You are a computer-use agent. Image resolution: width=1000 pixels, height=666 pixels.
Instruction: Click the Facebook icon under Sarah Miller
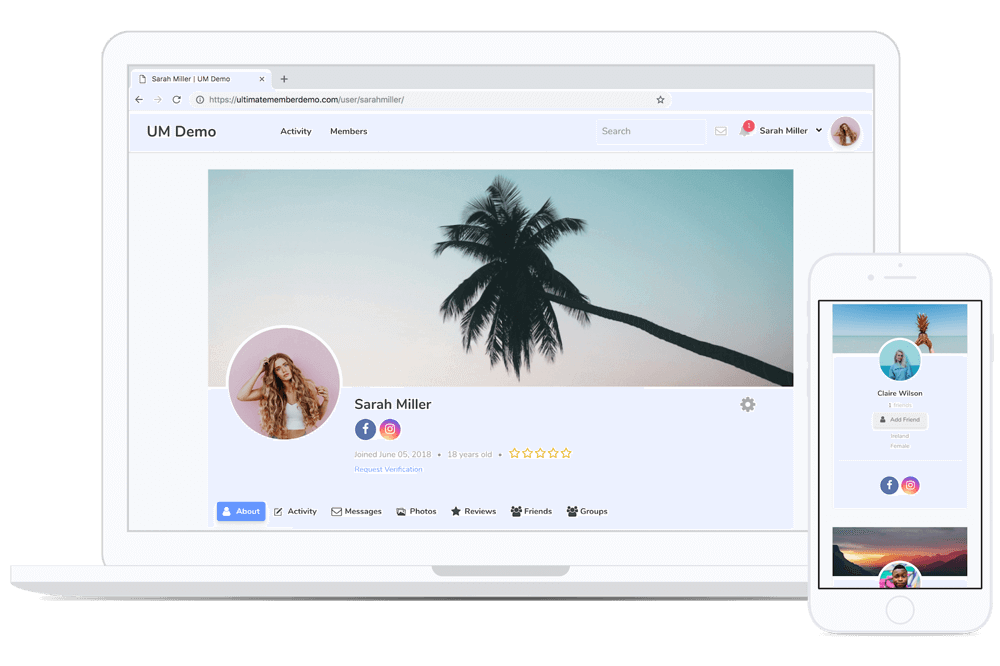pyautogui.click(x=365, y=429)
